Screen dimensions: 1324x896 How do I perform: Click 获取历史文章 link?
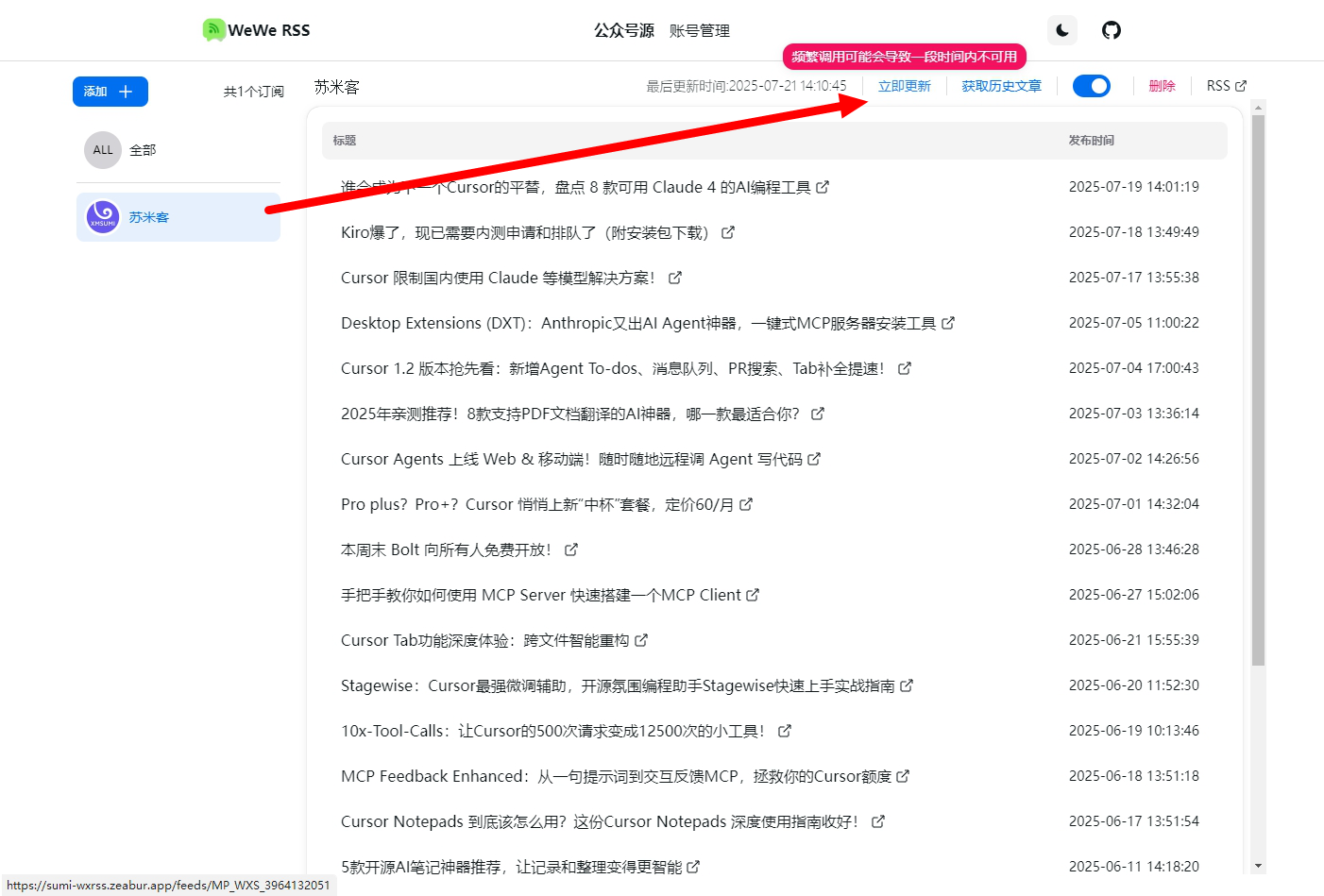click(x=1002, y=86)
